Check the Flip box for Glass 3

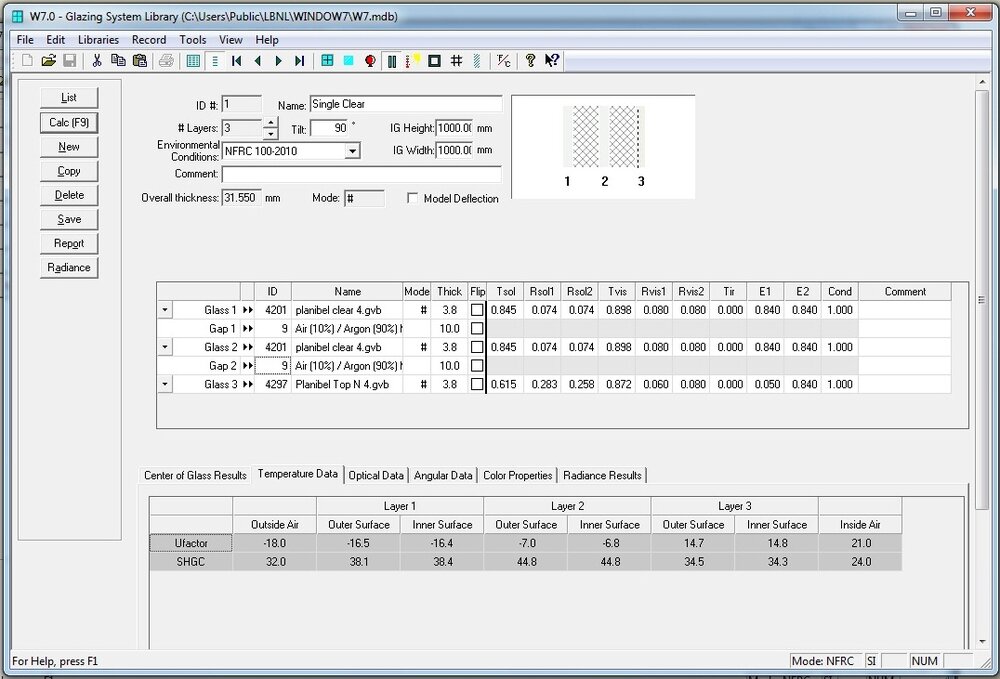(477, 385)
